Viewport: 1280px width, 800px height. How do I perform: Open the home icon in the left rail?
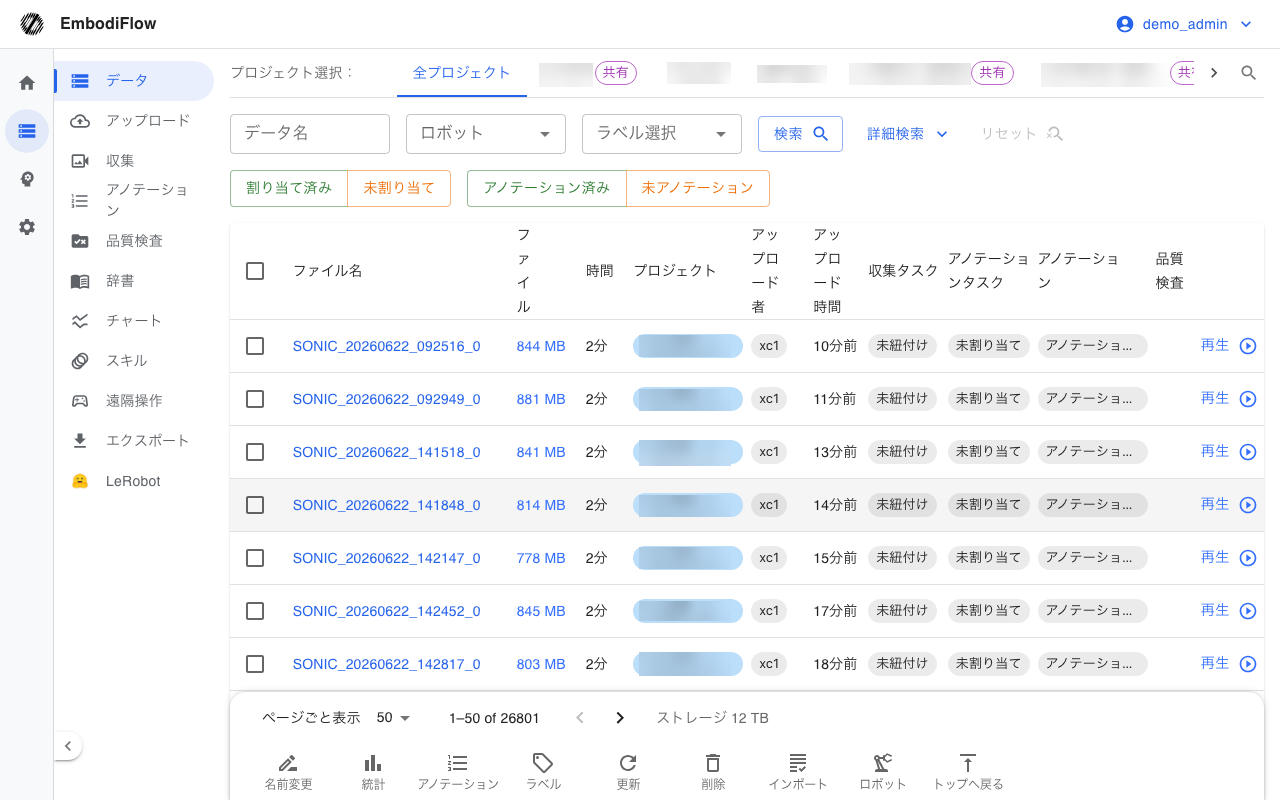coord(27,83)
